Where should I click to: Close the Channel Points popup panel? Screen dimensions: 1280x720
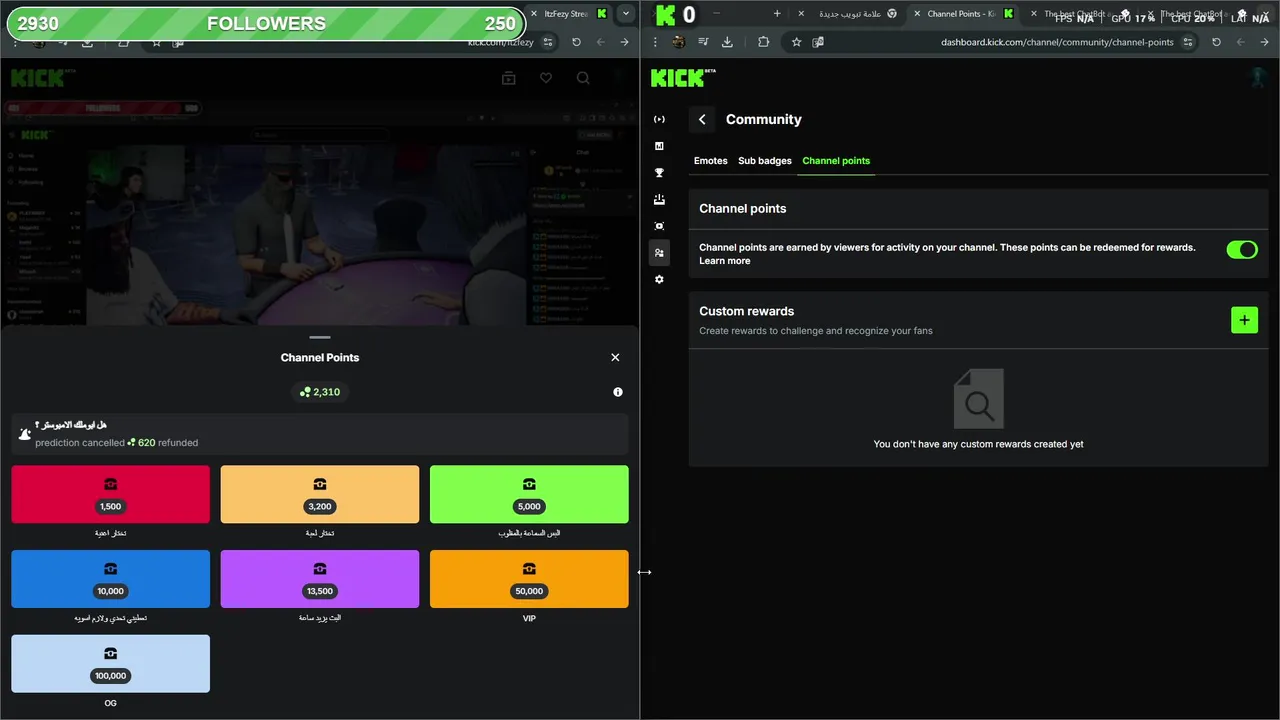click(615, 357)
